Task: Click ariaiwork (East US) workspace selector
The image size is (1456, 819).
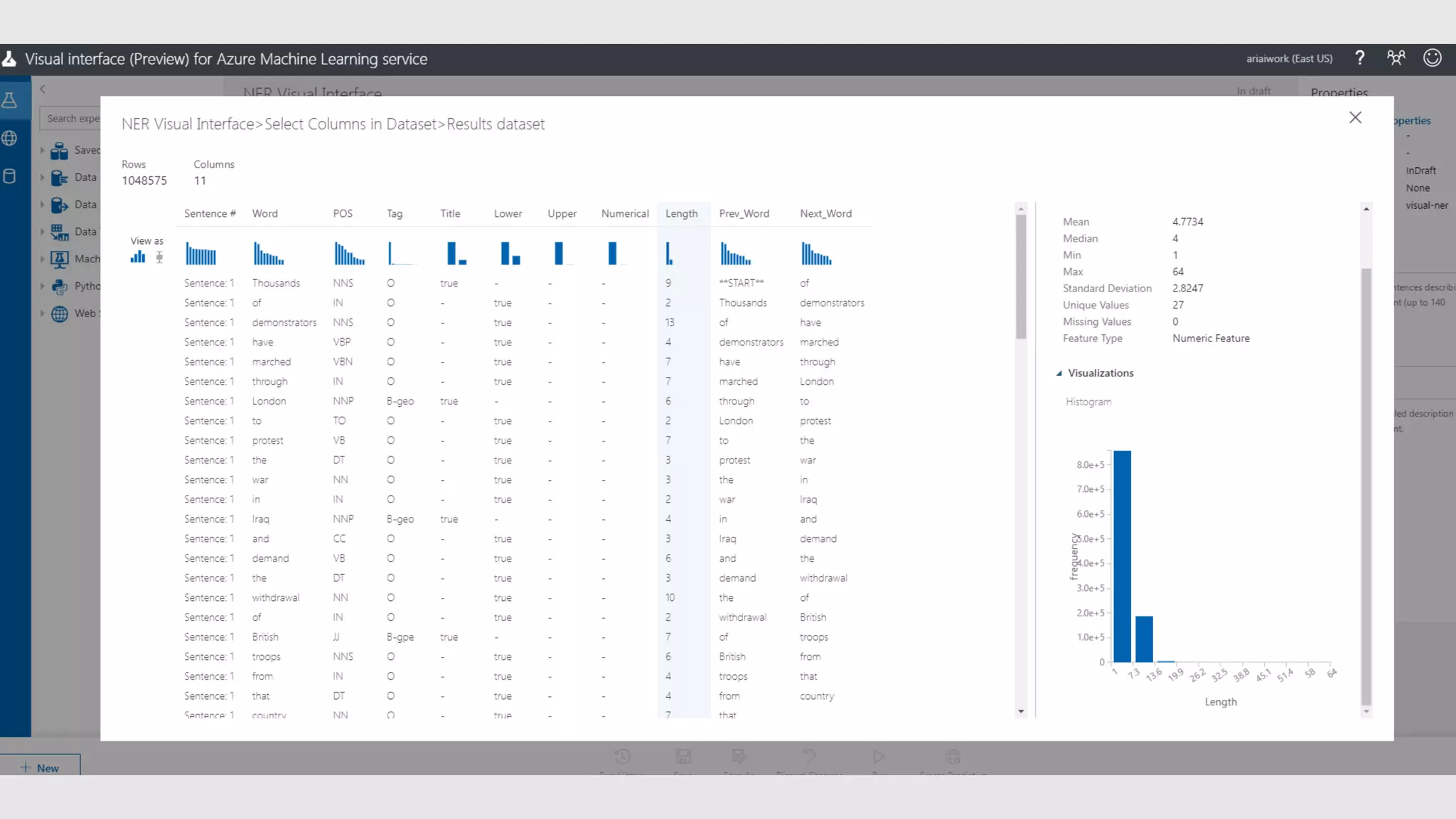Action: [1289, 59]
